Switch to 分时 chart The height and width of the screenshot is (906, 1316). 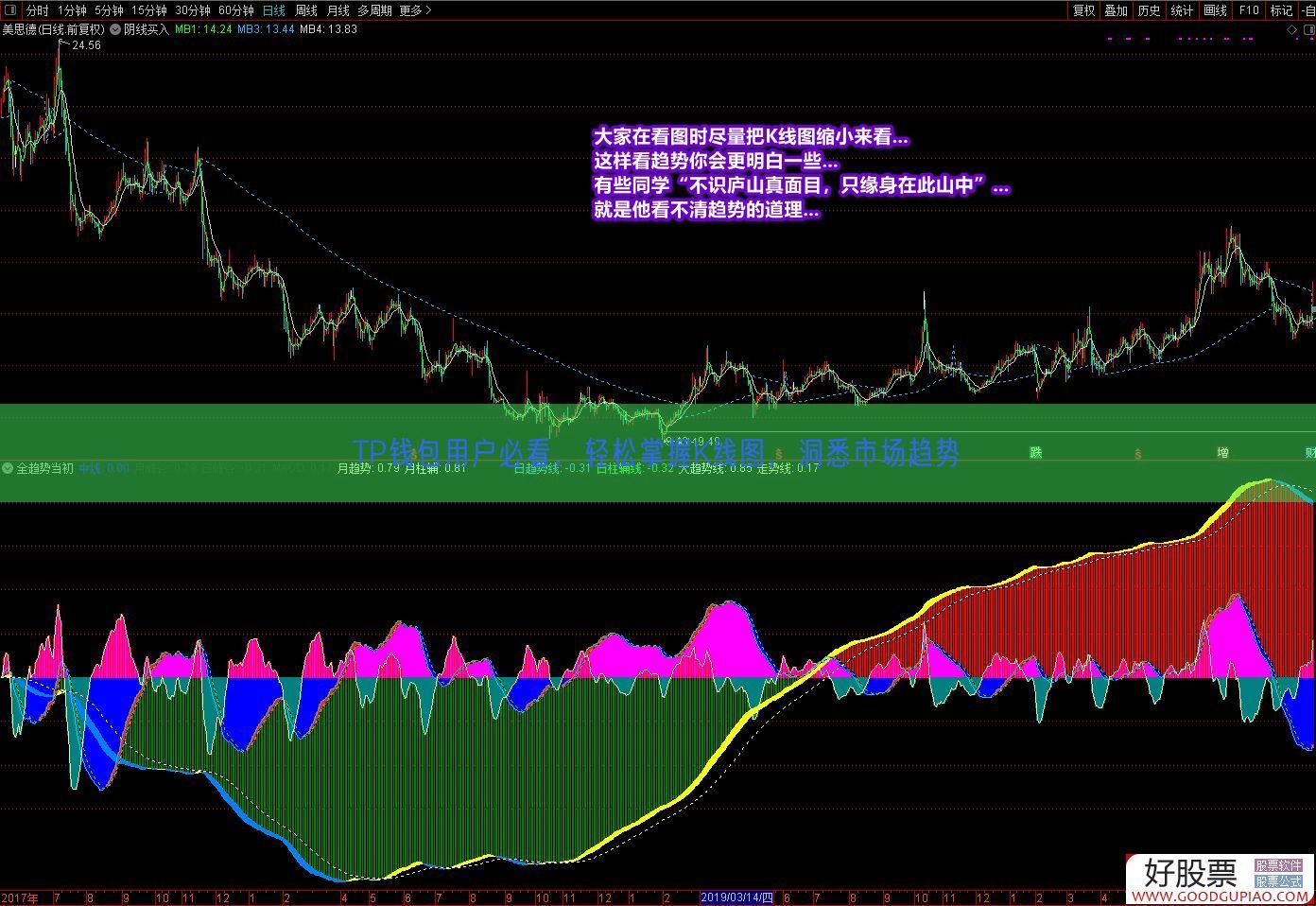pyautogui.click(x=37, y=10)
